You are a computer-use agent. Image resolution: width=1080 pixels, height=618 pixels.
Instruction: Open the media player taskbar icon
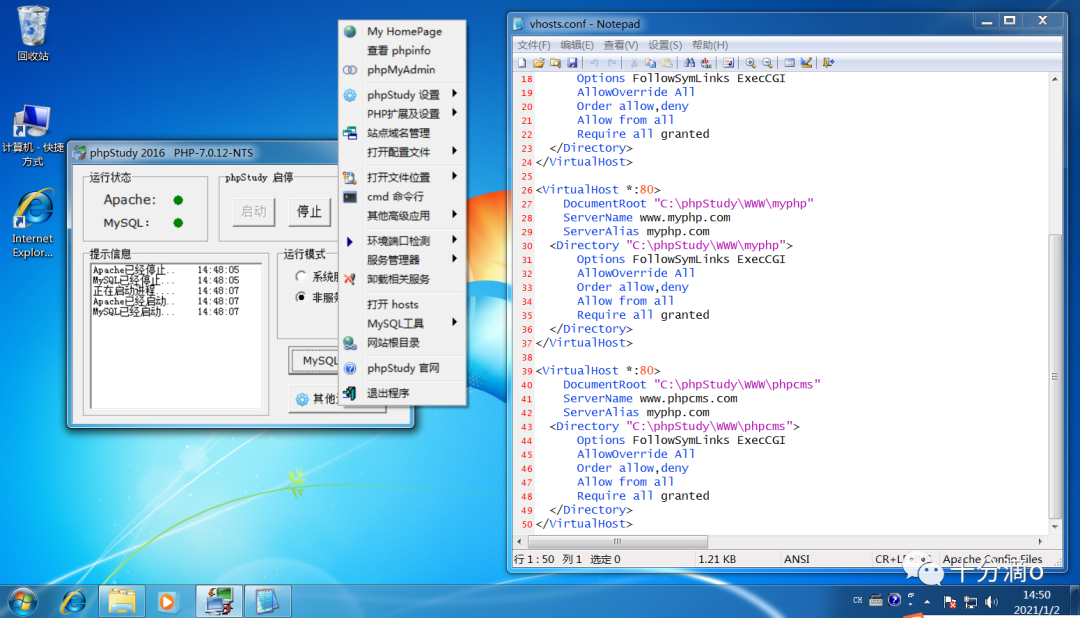(167, 601)
